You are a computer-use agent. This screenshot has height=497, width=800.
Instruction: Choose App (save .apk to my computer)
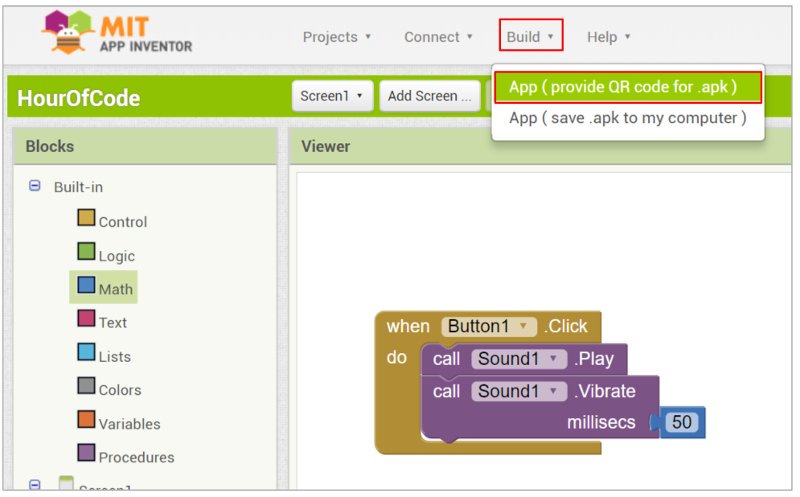(x=628, y=118)
